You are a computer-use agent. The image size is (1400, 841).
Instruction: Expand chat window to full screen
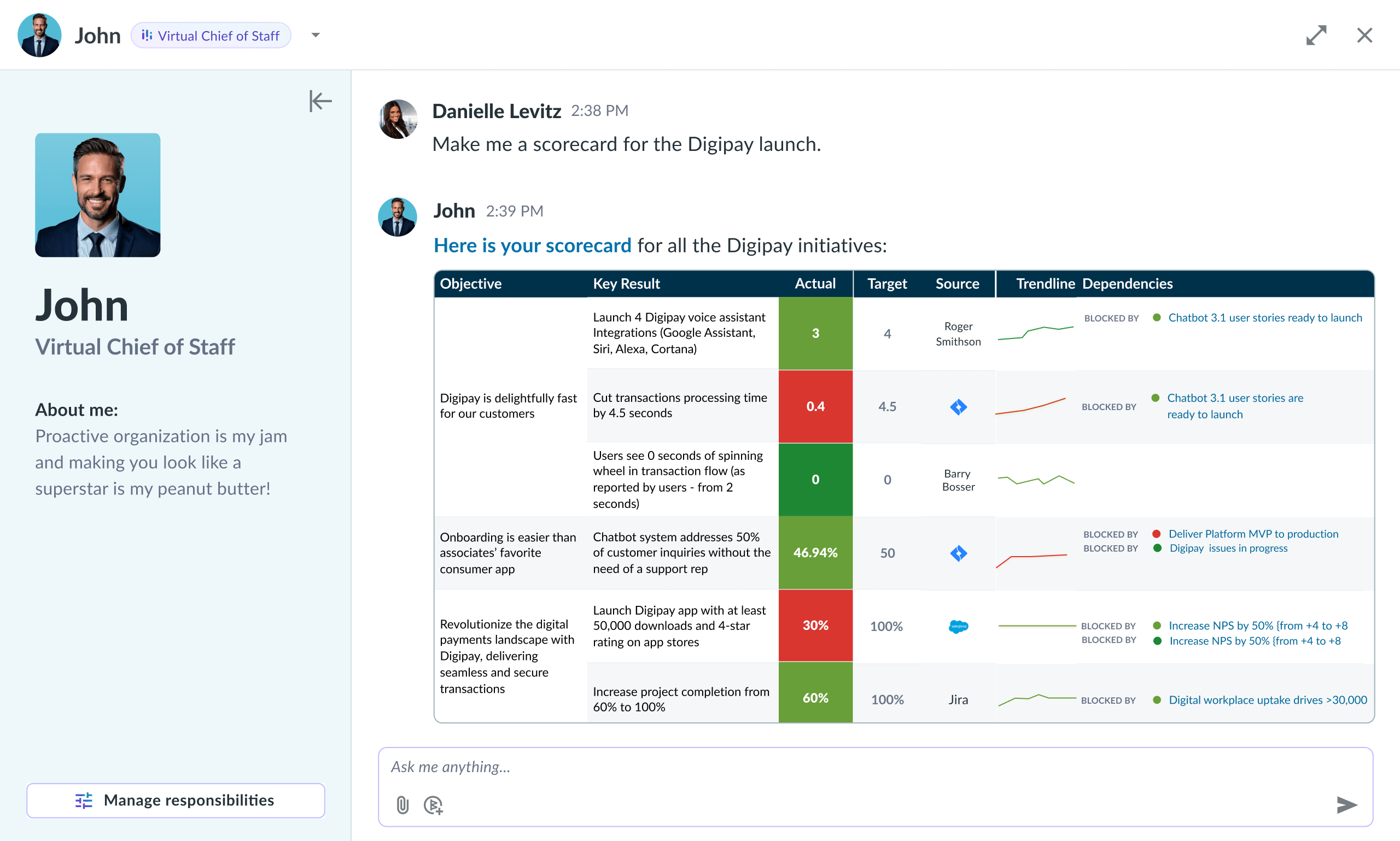coord(1316,35)
